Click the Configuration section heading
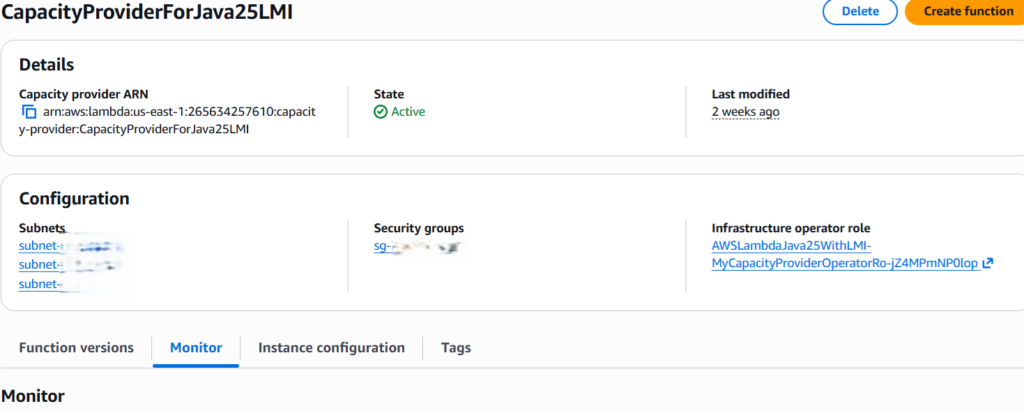 point(74,199)
